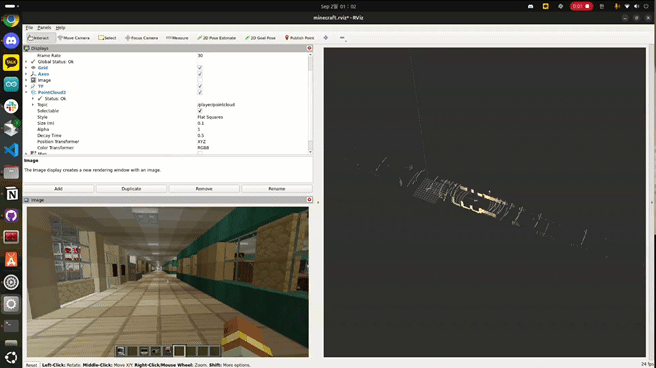The image size is (656, 368).
Task: Edit the Decay Time value 0.5
Action: pyautogui.click(x=200, y=135)
